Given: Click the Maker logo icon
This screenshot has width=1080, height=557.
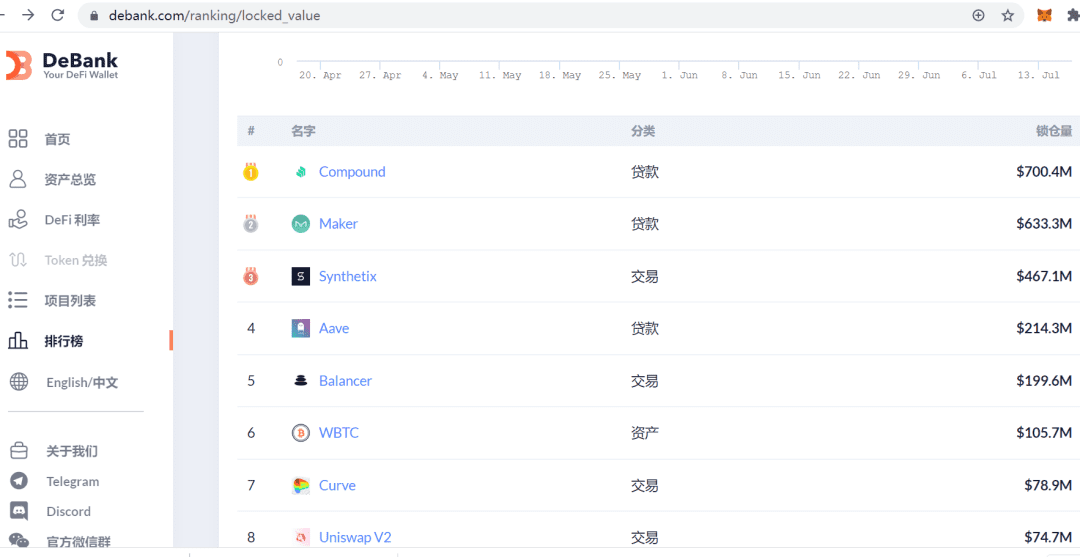Looking at the screenshot, I should tap(300, 224).
